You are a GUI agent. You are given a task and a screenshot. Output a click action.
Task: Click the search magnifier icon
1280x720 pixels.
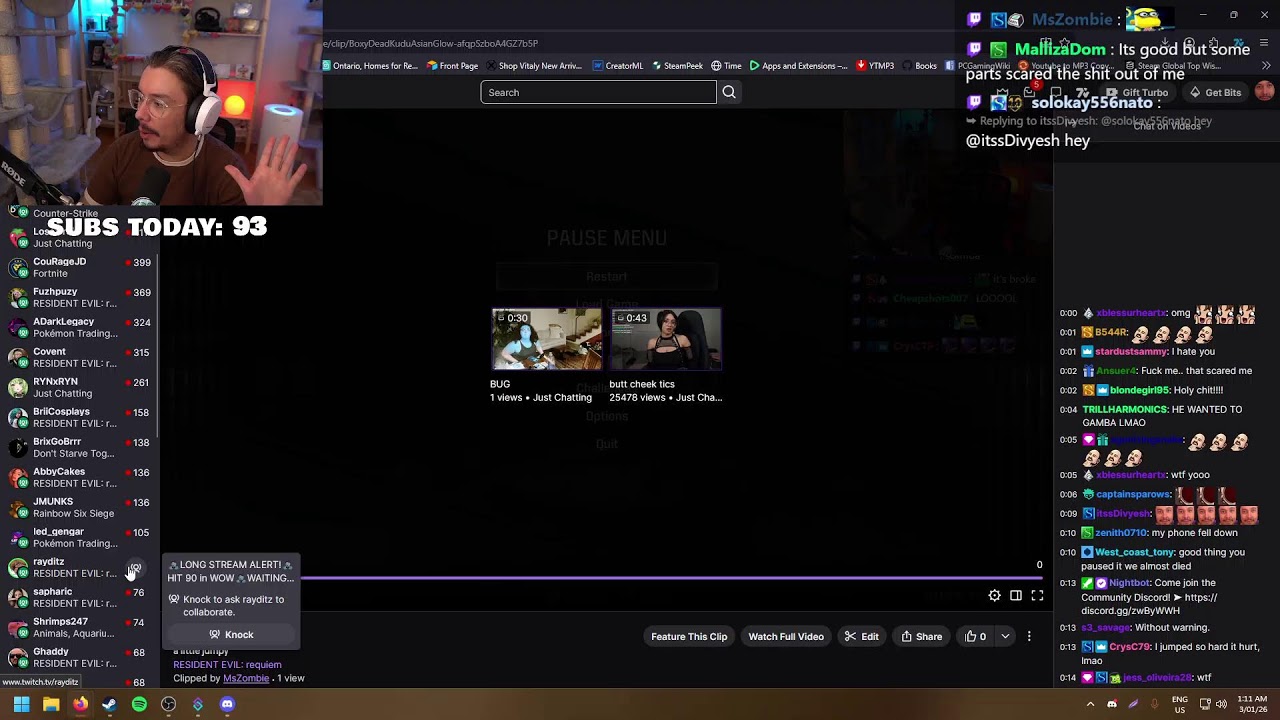pyautogui.click(x=729, y=92)
